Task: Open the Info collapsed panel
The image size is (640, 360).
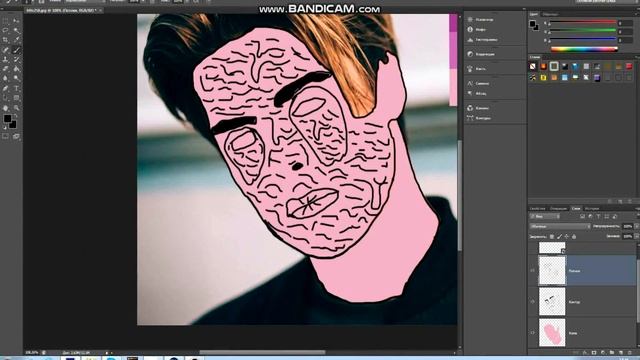Action: (x=476, y=29)
